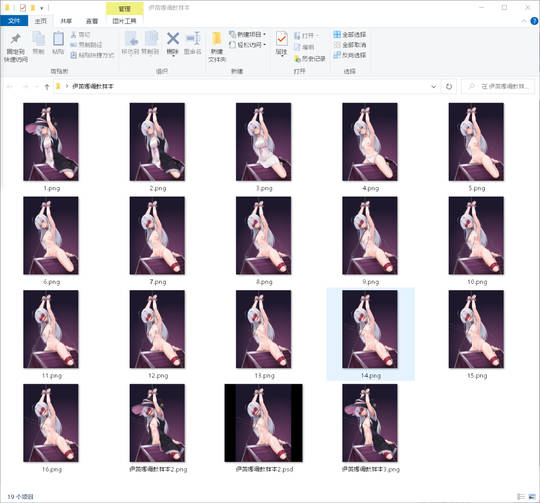
Task: Open the quick access toolbar customize arrow
Action: click(42, 8)
